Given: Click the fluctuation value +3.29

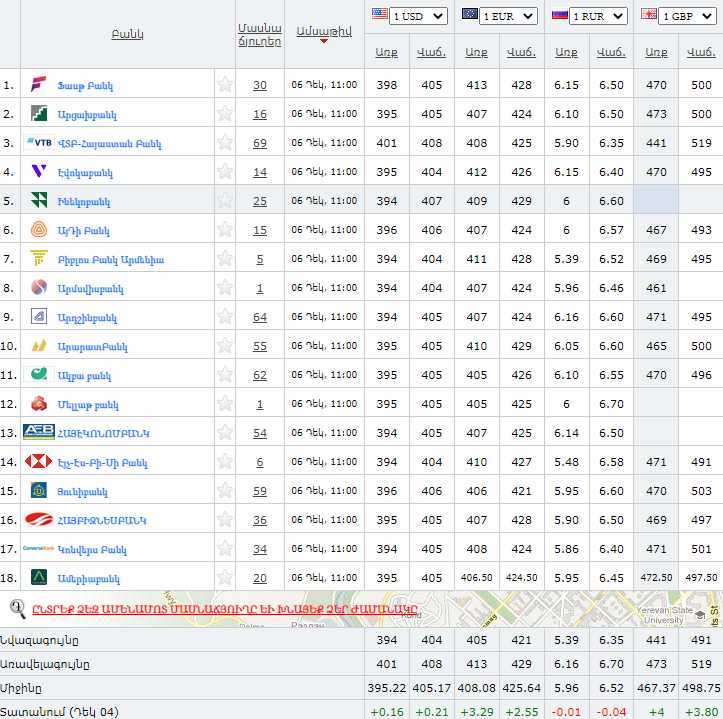Looking at the screenshot, I should (476, 712).
